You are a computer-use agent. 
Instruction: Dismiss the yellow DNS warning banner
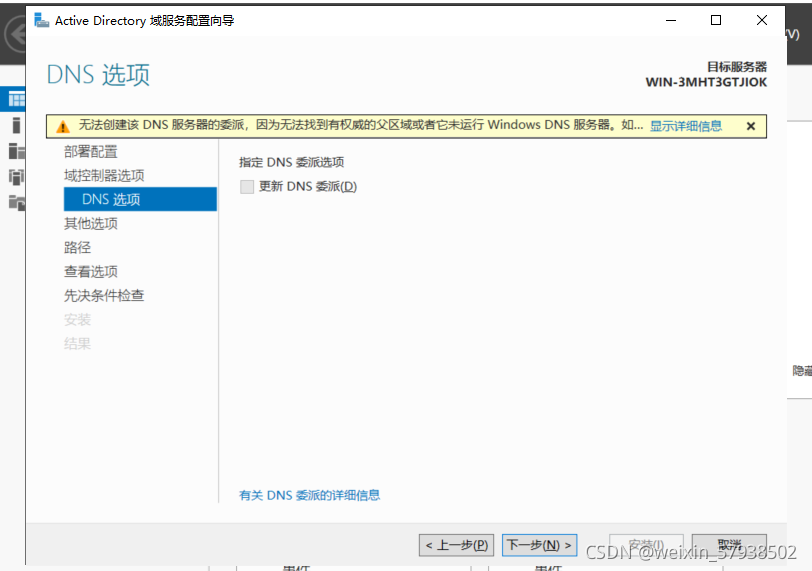point(751,126)
